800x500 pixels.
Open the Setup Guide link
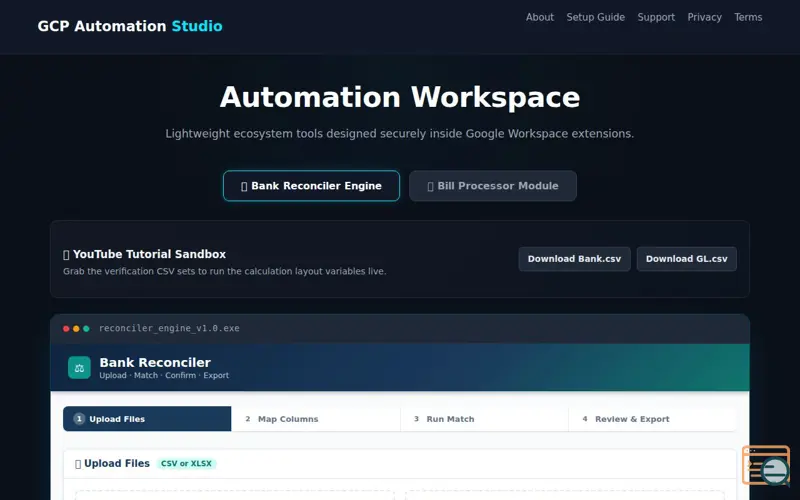pos(595,17)
